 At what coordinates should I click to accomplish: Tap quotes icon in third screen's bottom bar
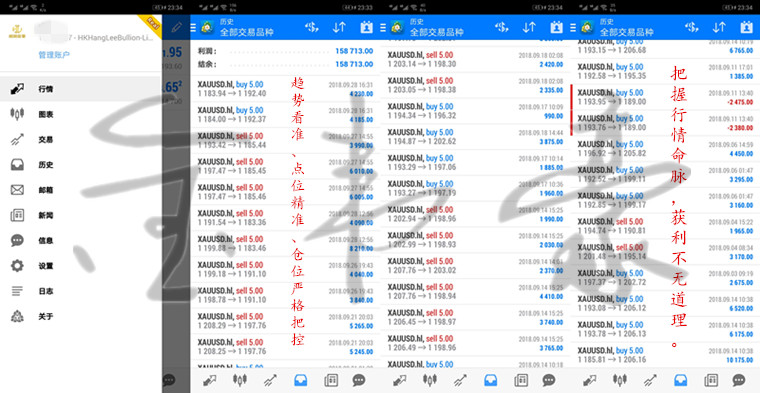[399, 380]
